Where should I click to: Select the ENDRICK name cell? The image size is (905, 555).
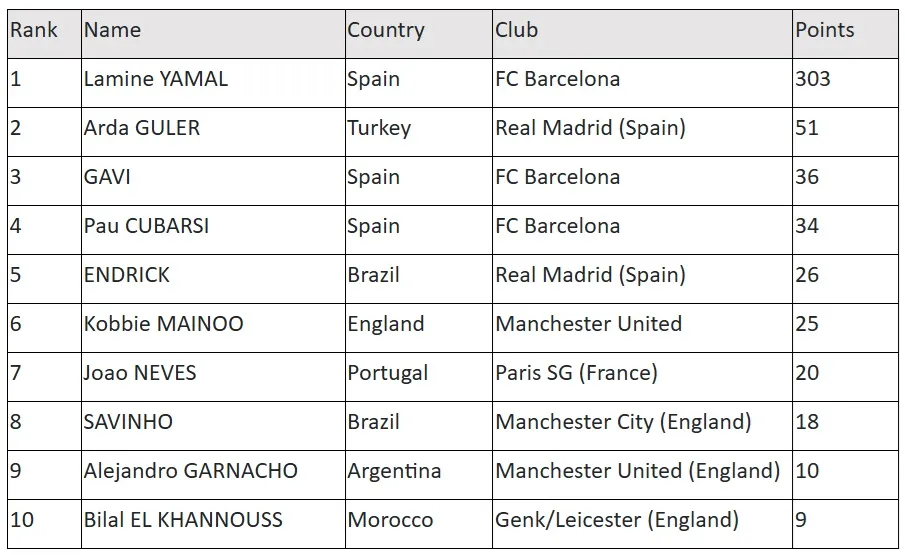127,275
